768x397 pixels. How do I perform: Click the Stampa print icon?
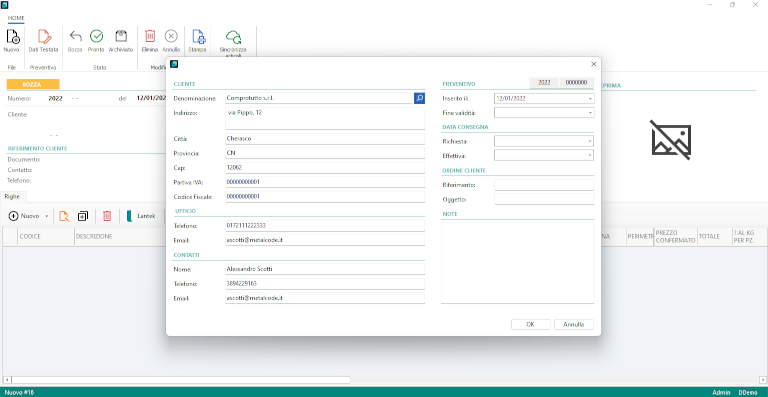pos(198,37)
